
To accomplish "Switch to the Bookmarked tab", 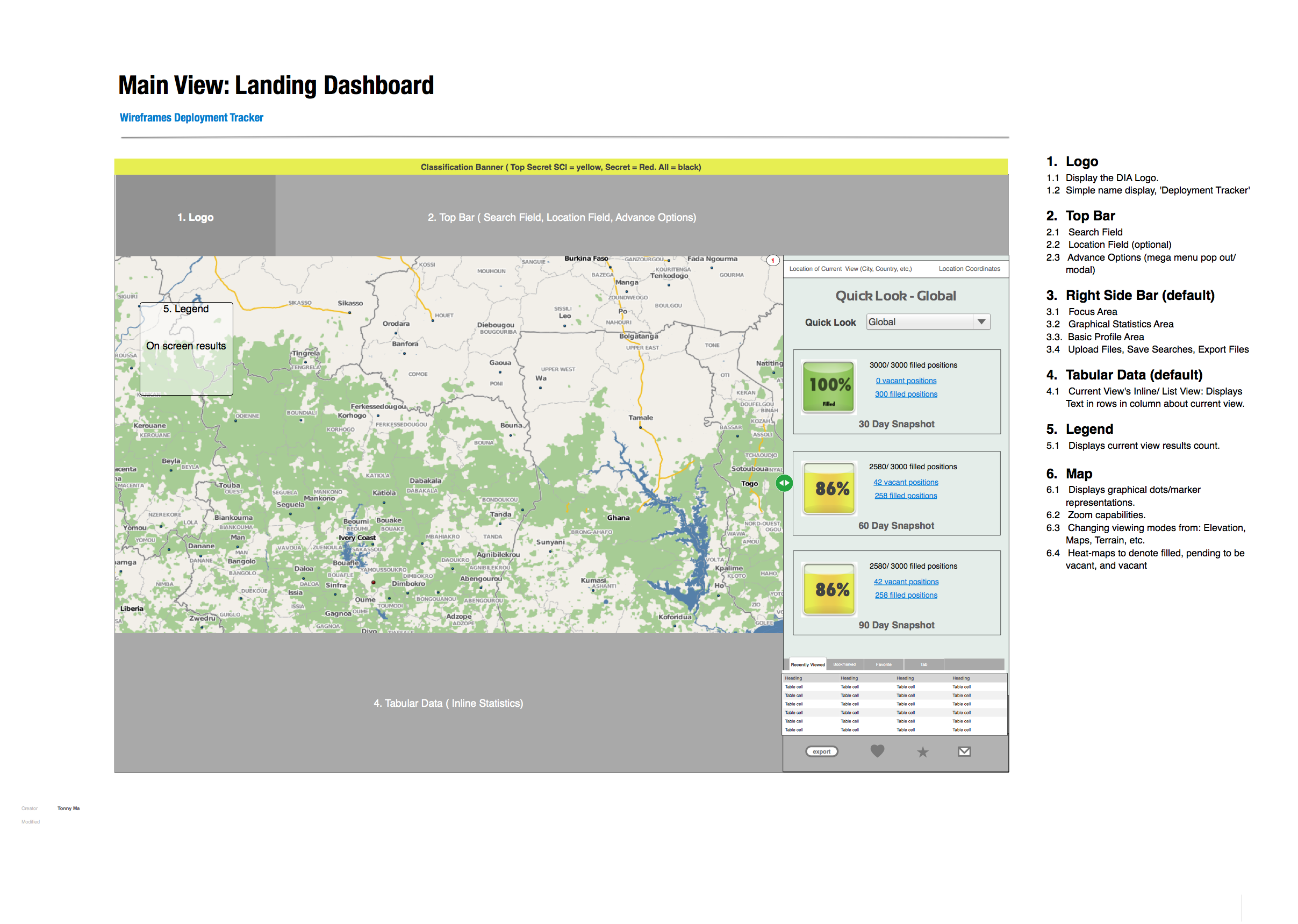I will (x=844, y=664).
